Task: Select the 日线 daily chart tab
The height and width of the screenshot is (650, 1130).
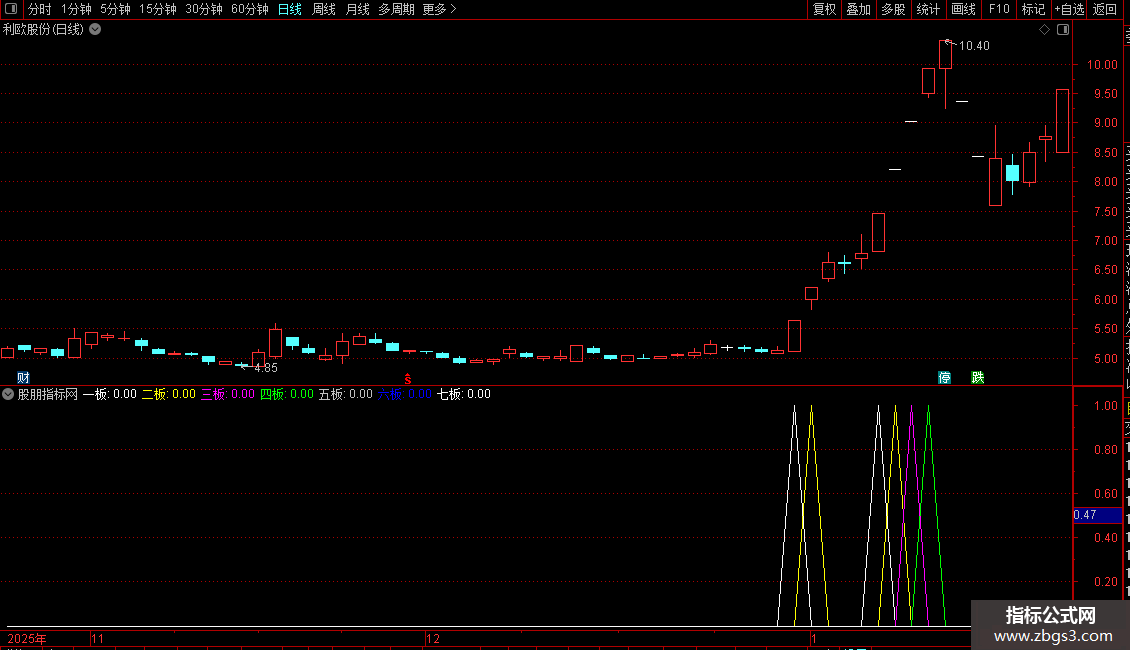Action: click(x=290, y=9)
